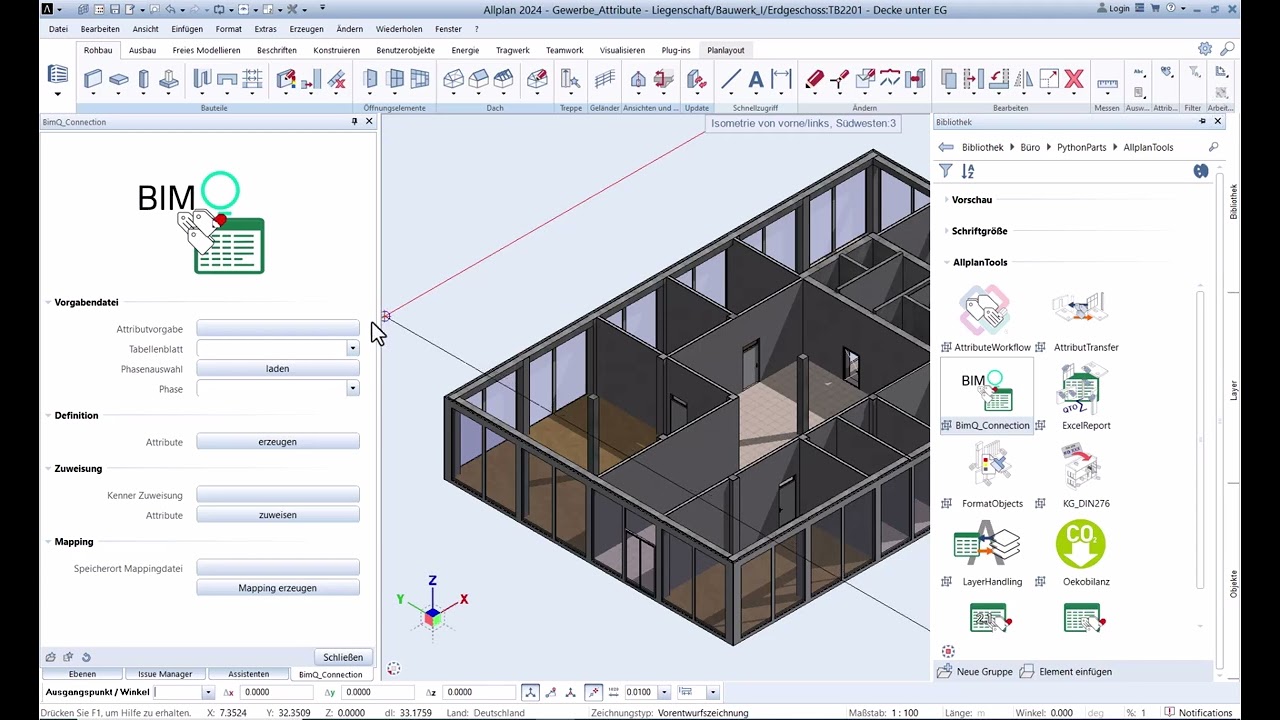Click the Attributvorgabe file field
The width and height of the screenshot is (1280, 720).
coord(278,329)
